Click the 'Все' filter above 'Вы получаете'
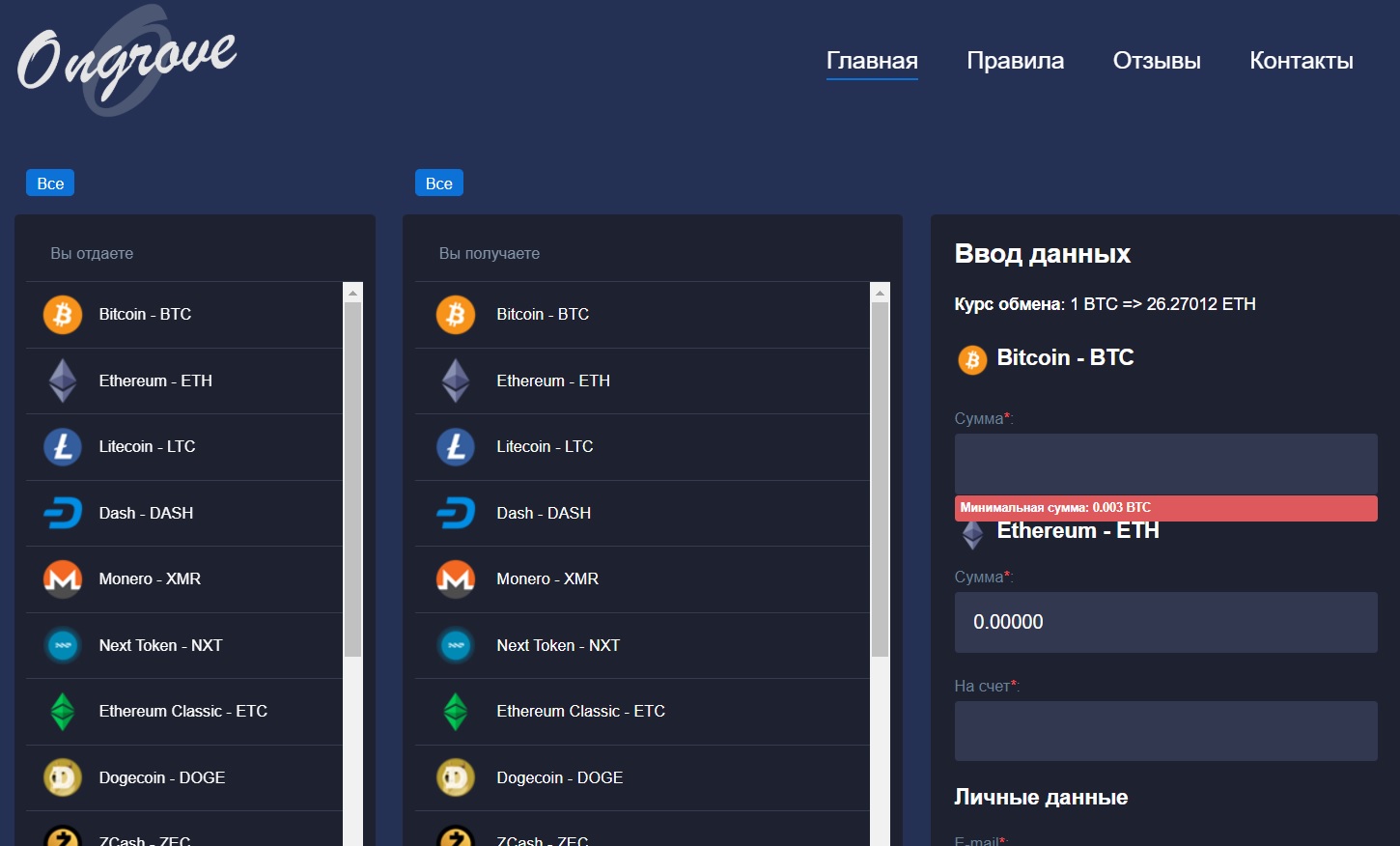Screen dimensions: 1400x846 [439, 183]
